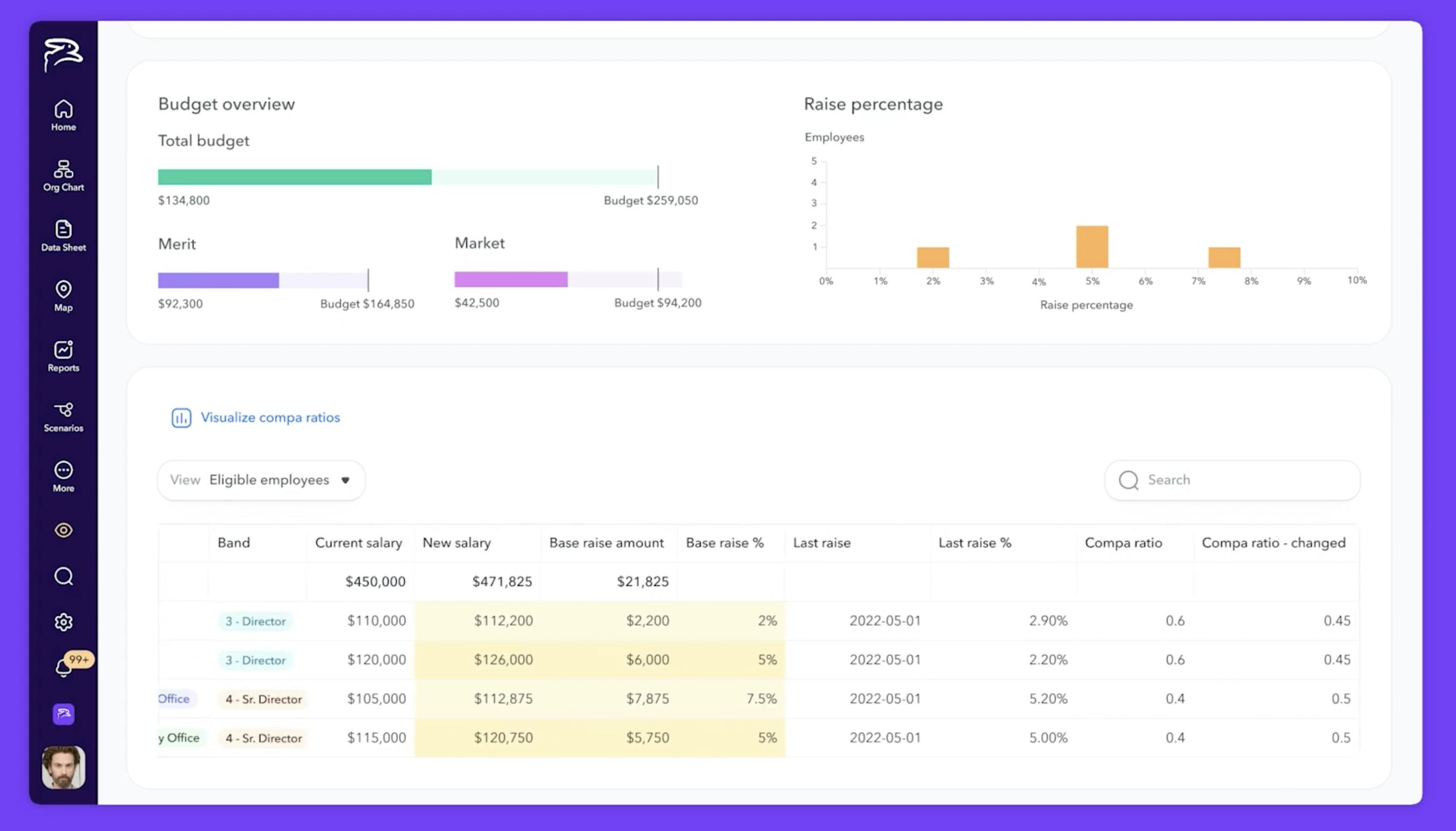Click the purple app badge above avatar
Screen dimensions: 1456x831
coord(63,713)
